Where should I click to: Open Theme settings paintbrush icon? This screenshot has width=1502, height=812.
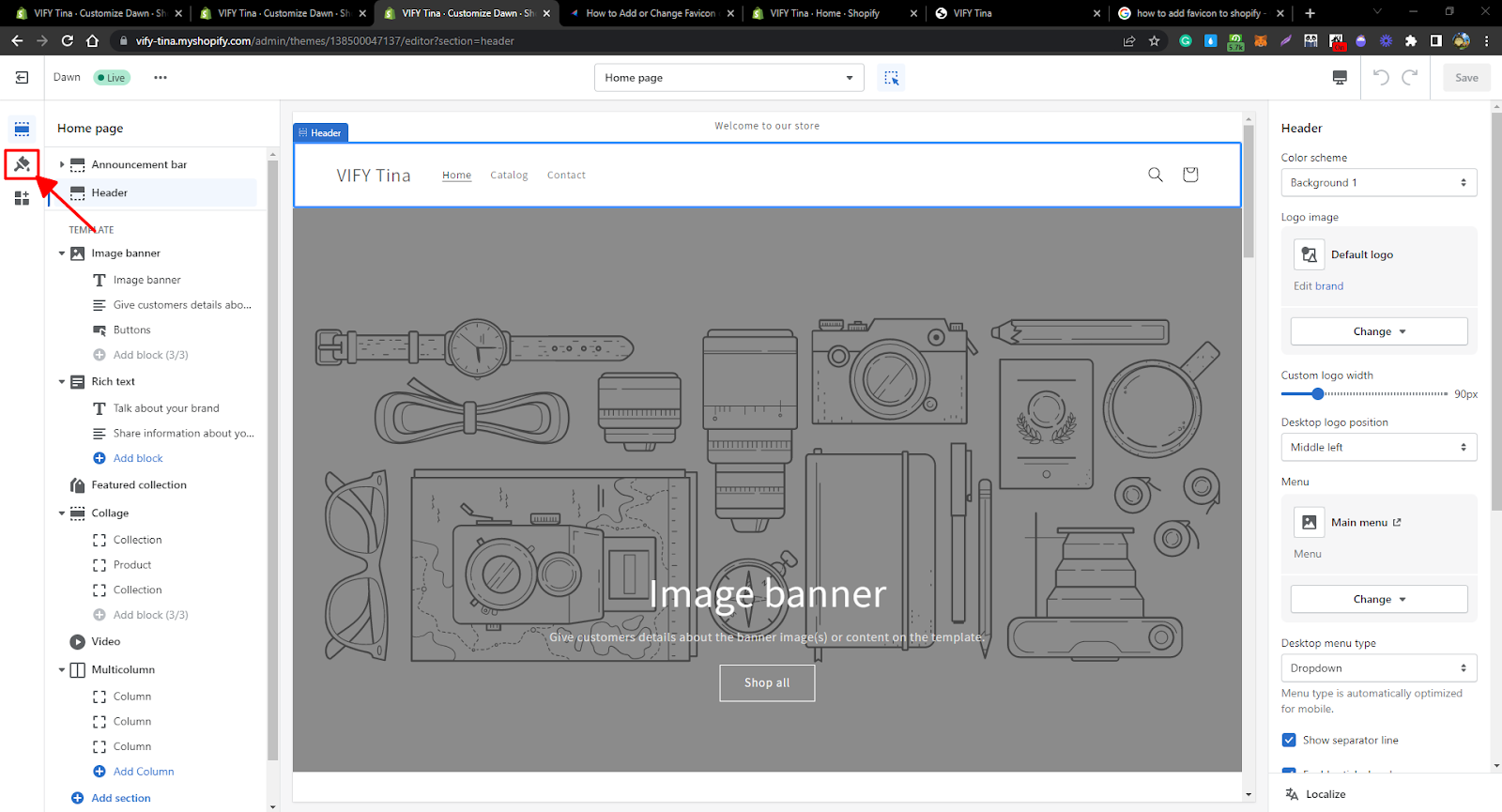tap(22, 164)
